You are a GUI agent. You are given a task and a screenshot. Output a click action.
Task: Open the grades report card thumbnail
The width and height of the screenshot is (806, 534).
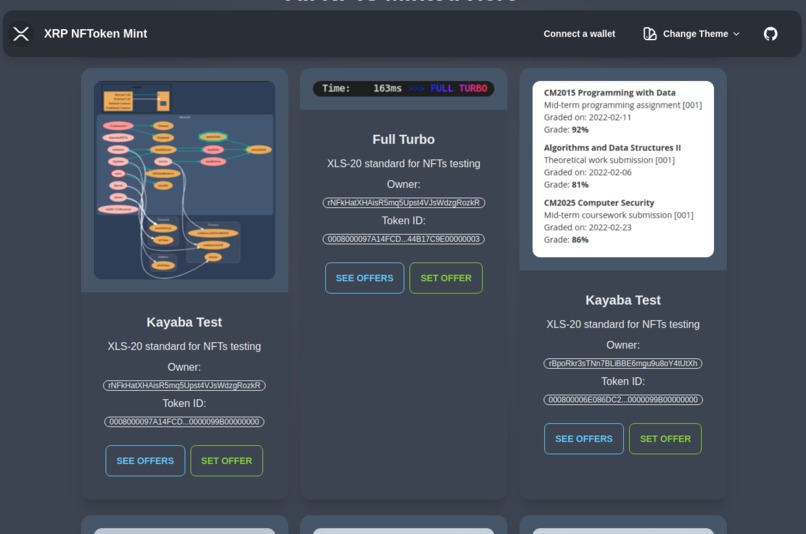(x=623, y=169)
